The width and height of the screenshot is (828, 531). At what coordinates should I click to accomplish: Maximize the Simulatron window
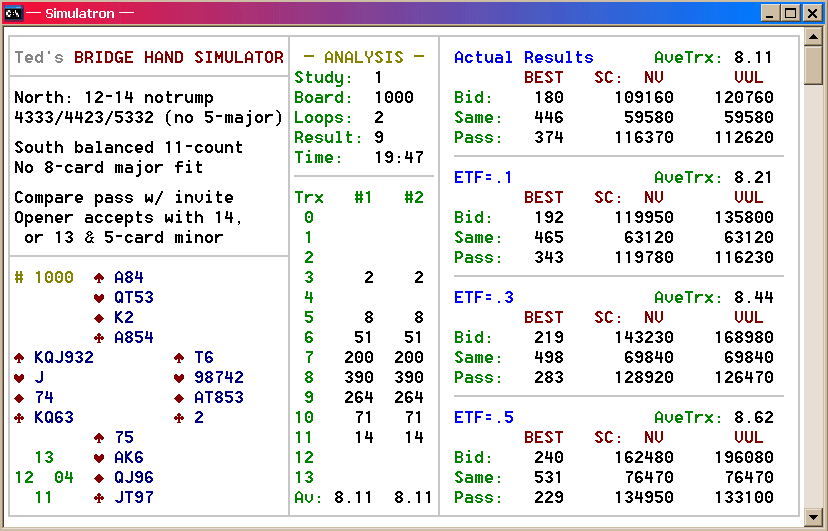(791, 13)
